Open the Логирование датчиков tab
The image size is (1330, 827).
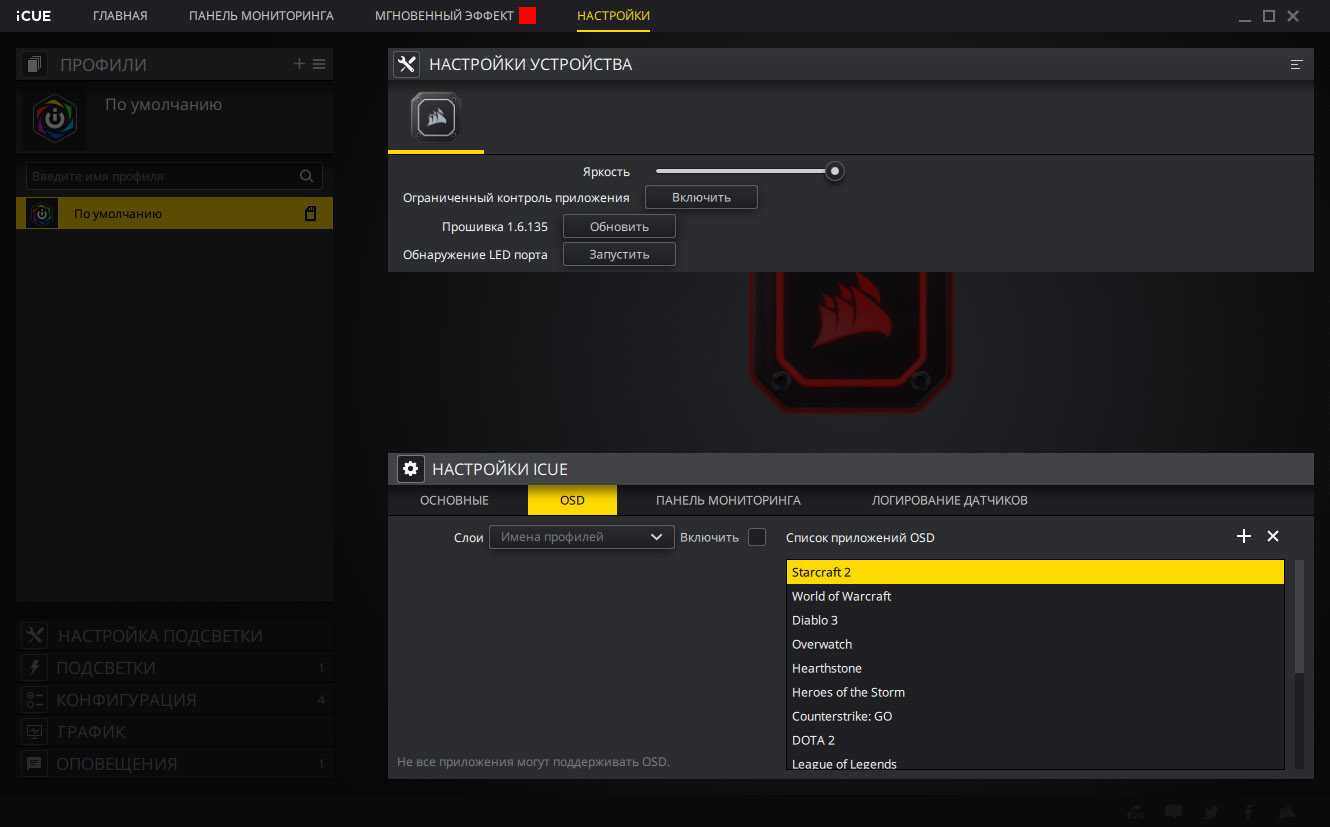pos(949,500)
